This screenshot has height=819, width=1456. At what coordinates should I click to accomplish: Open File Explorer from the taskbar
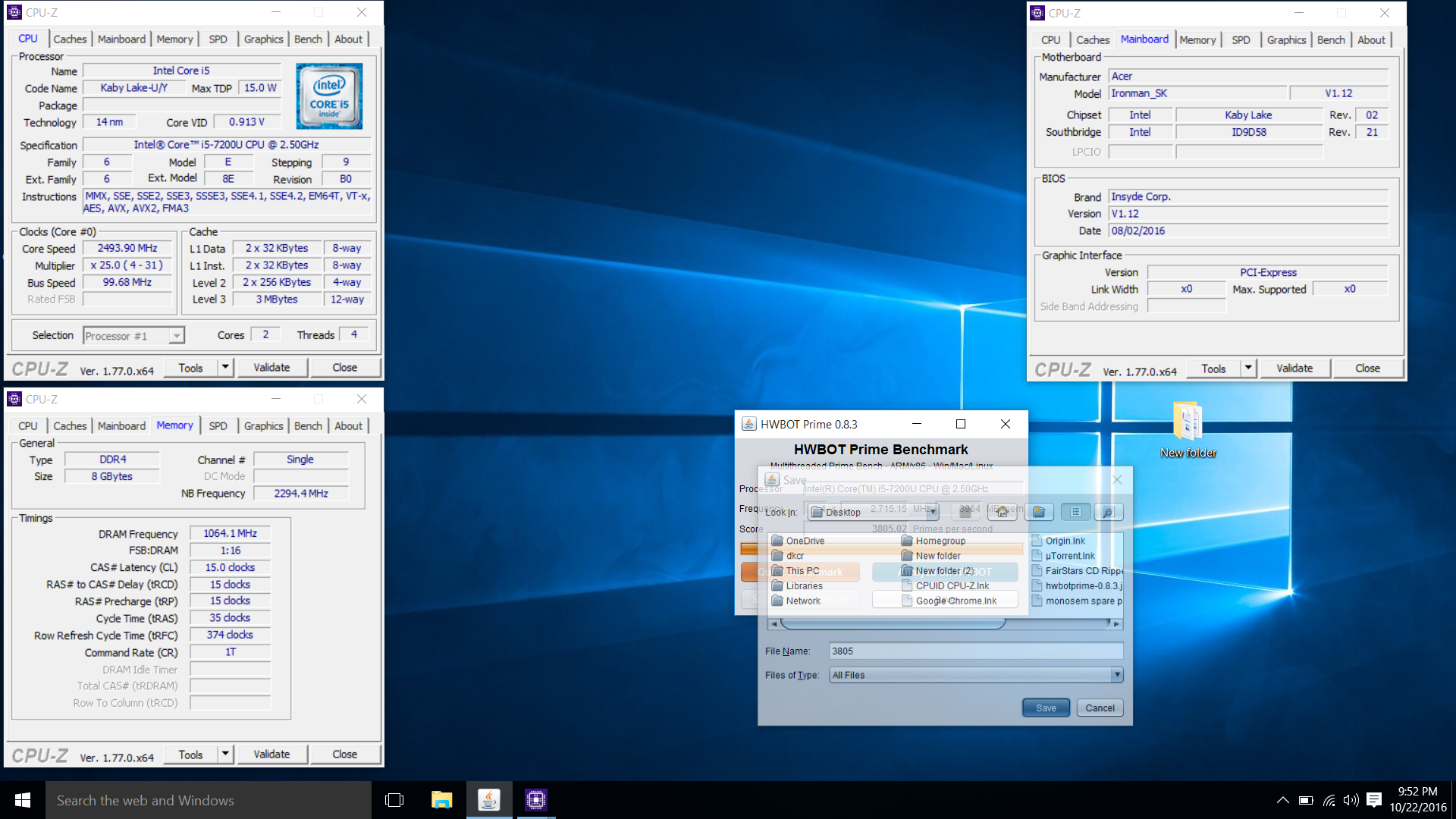(441, 800)
